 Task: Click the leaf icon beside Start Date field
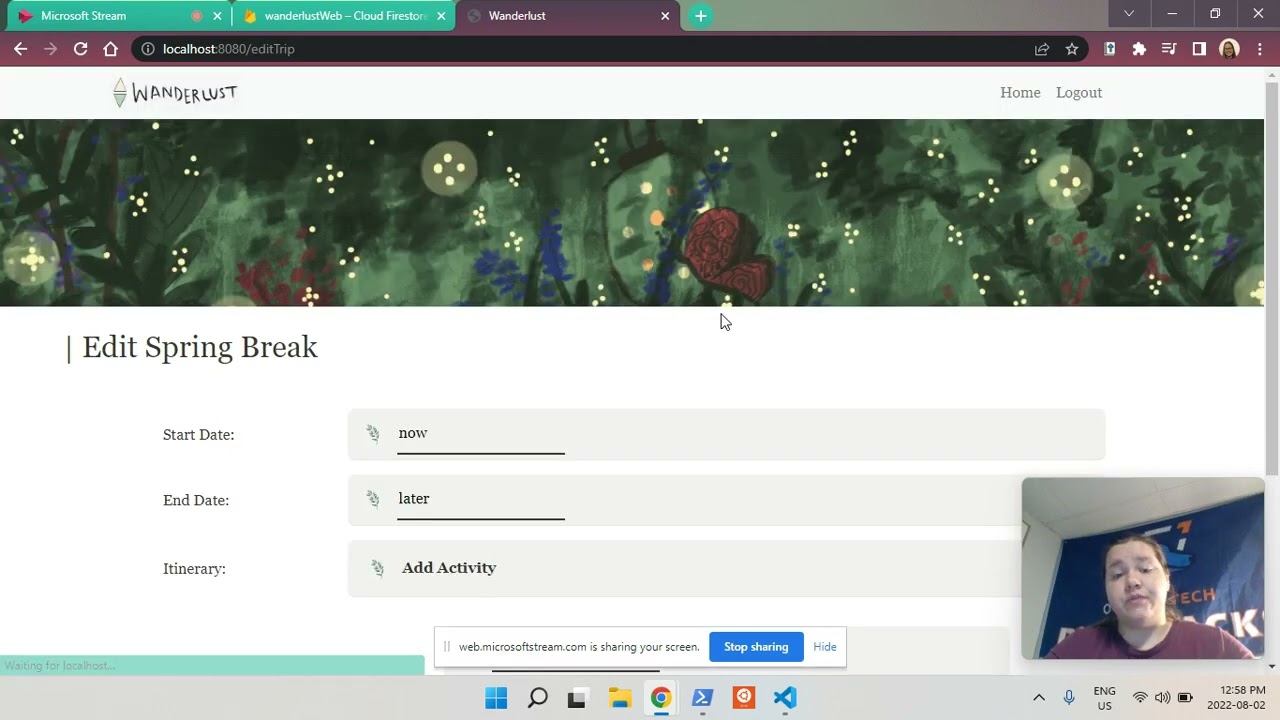point(373,434)
